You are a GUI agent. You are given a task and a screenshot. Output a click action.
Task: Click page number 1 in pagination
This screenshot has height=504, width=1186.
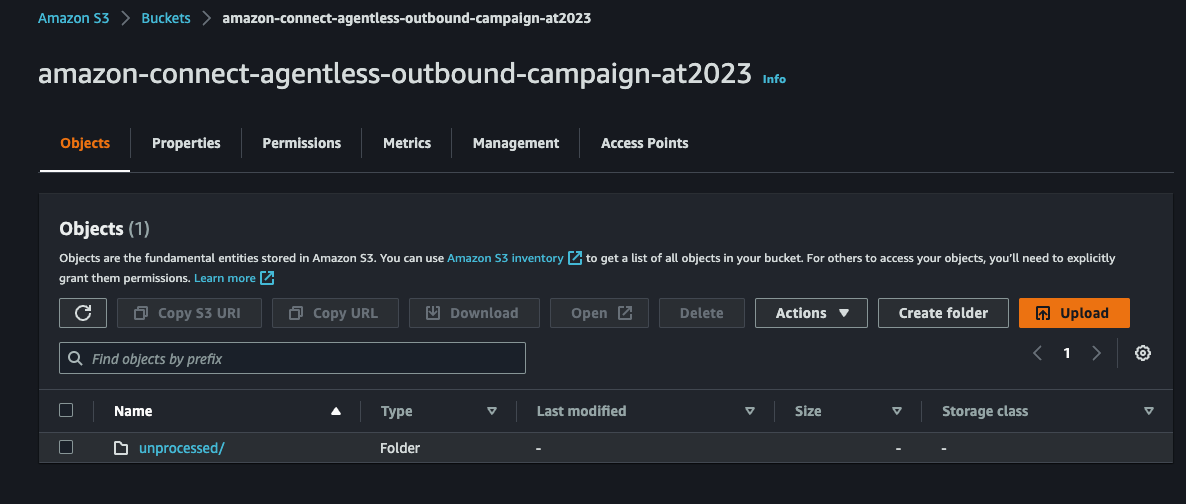1066,353
